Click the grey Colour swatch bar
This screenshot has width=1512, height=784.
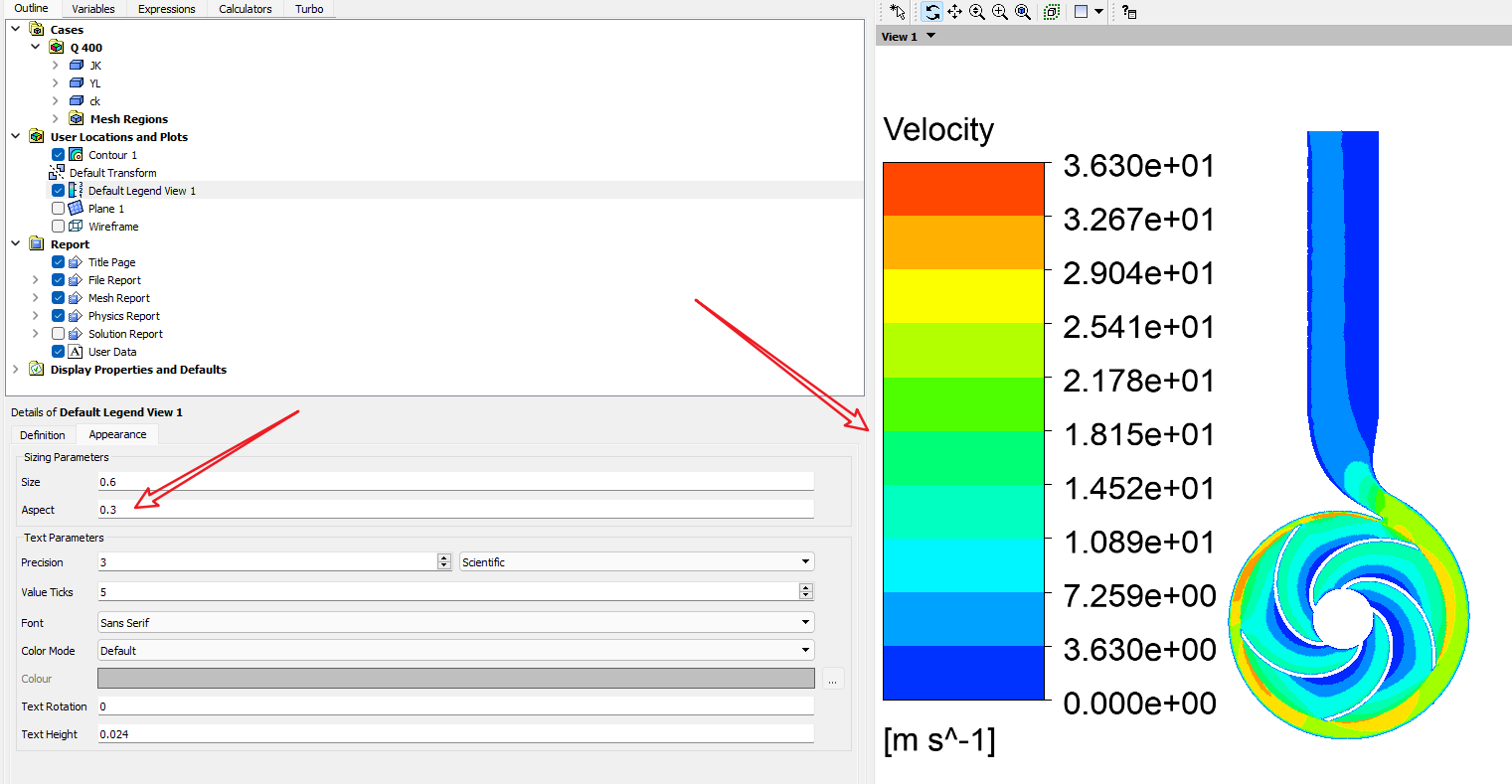click(x=455, y=679)
